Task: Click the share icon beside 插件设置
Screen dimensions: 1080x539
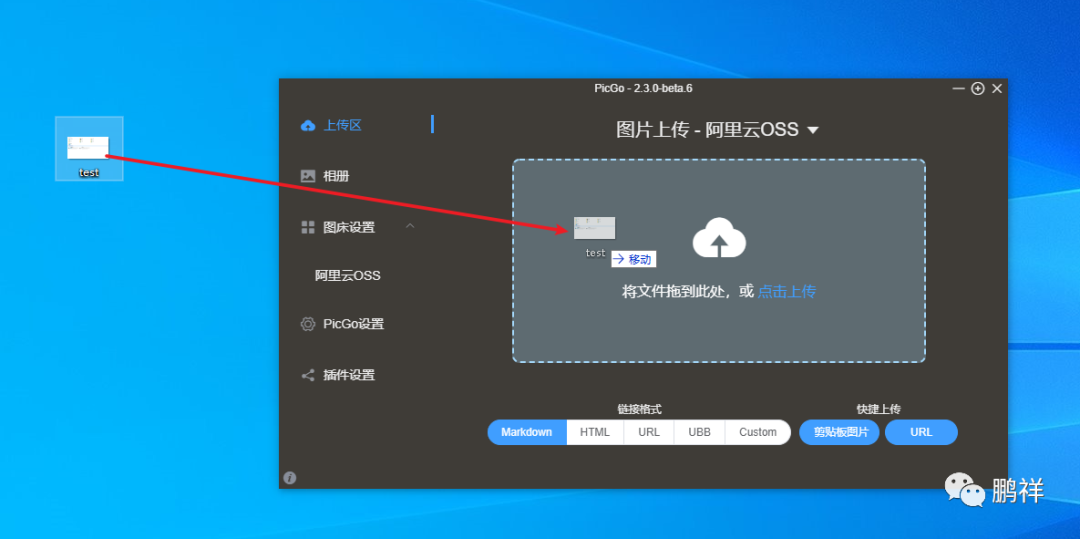Action: (308, 375)
